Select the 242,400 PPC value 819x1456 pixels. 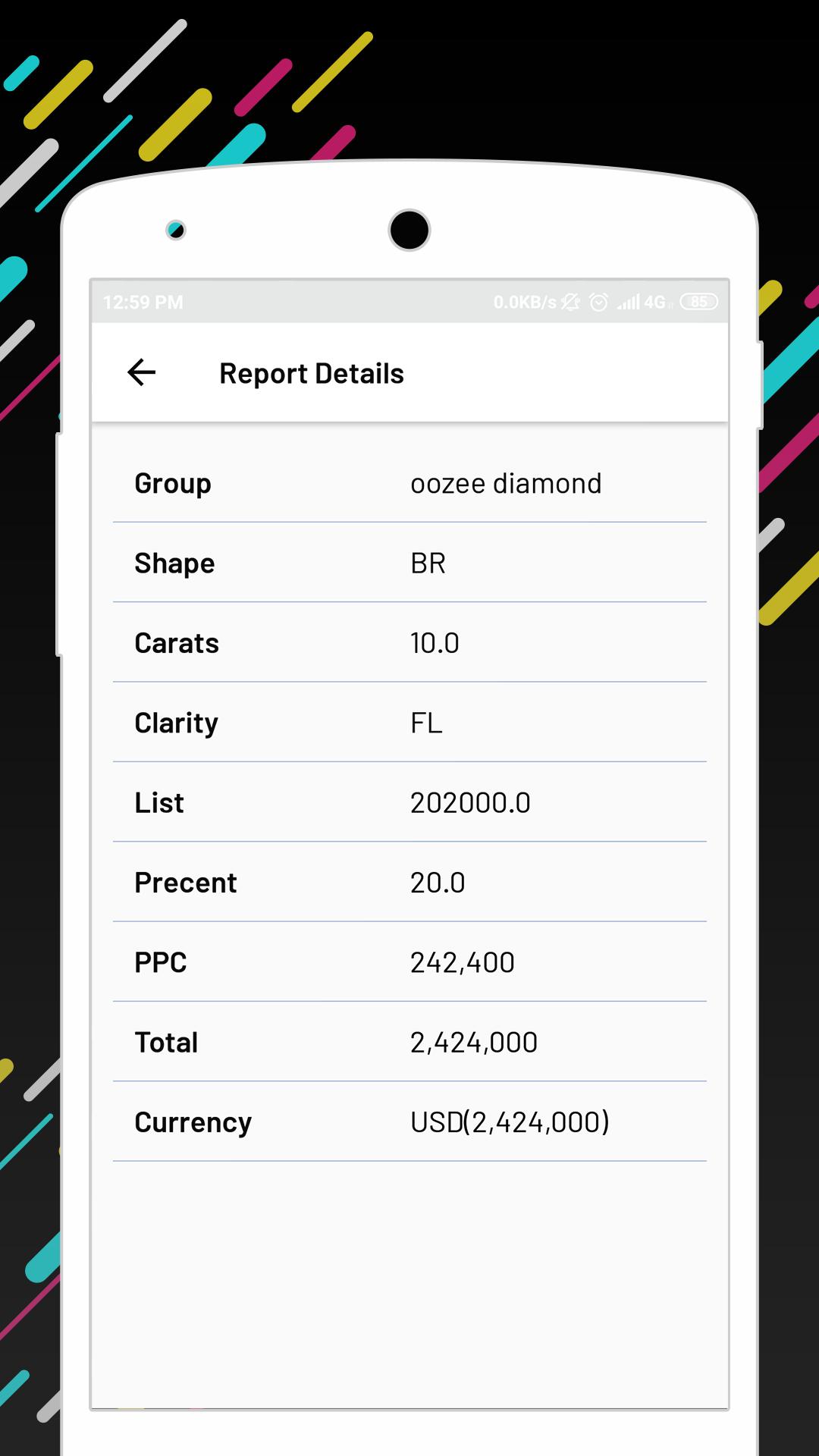(x=463, y=963)
